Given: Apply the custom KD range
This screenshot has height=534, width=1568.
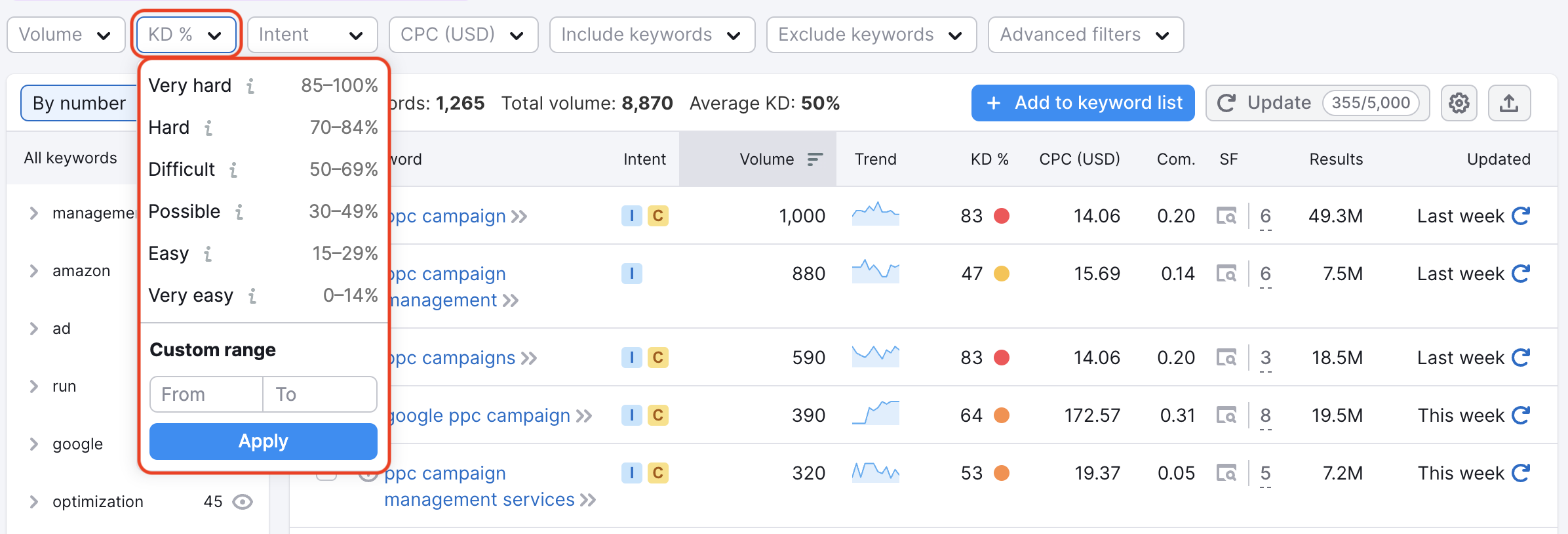Looking at the screenshot, I should 264,442.
